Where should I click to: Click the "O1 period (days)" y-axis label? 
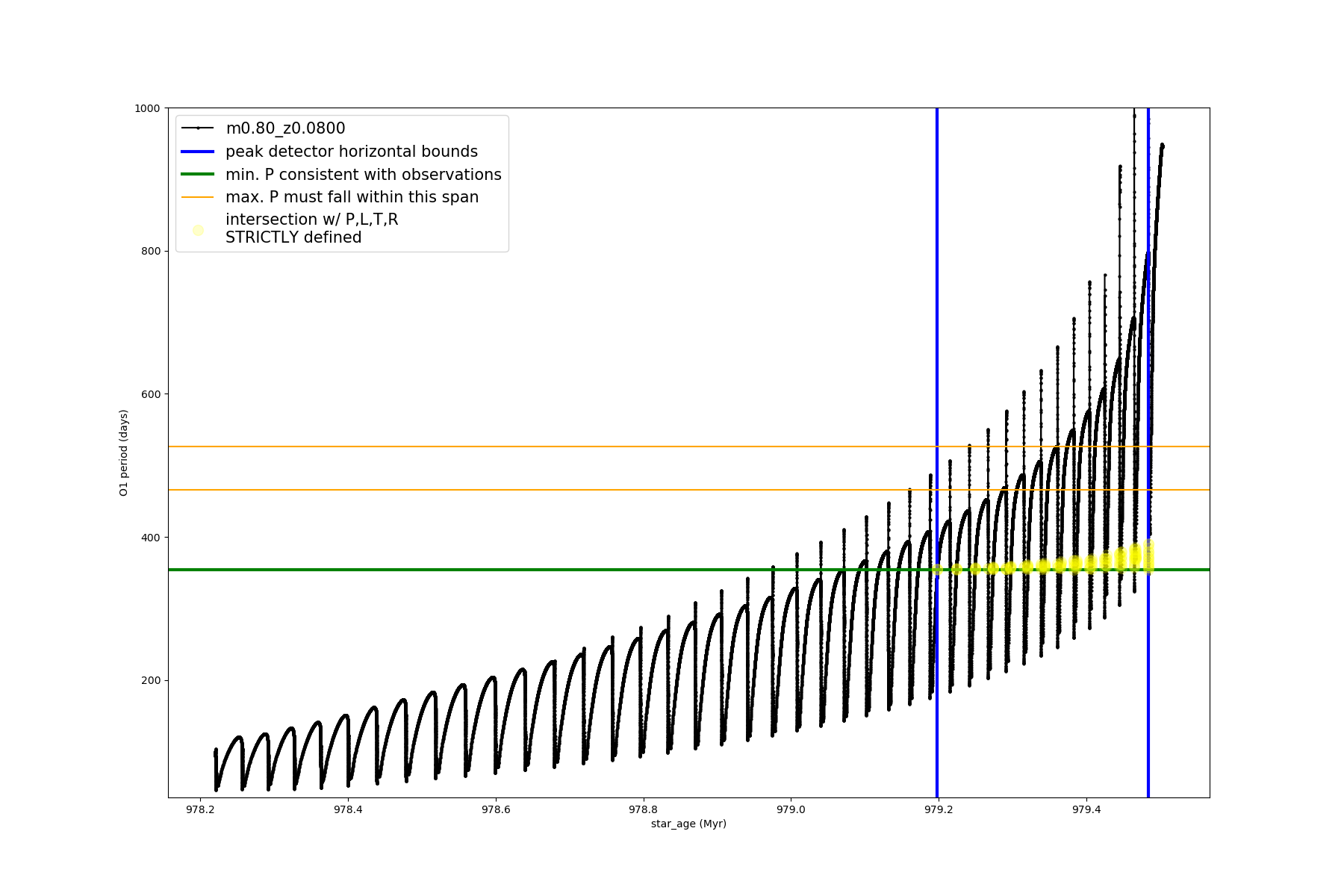click(124, 452)
